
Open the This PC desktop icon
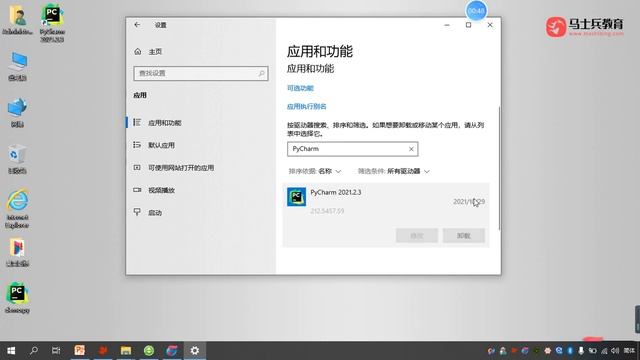coord(18,66)
